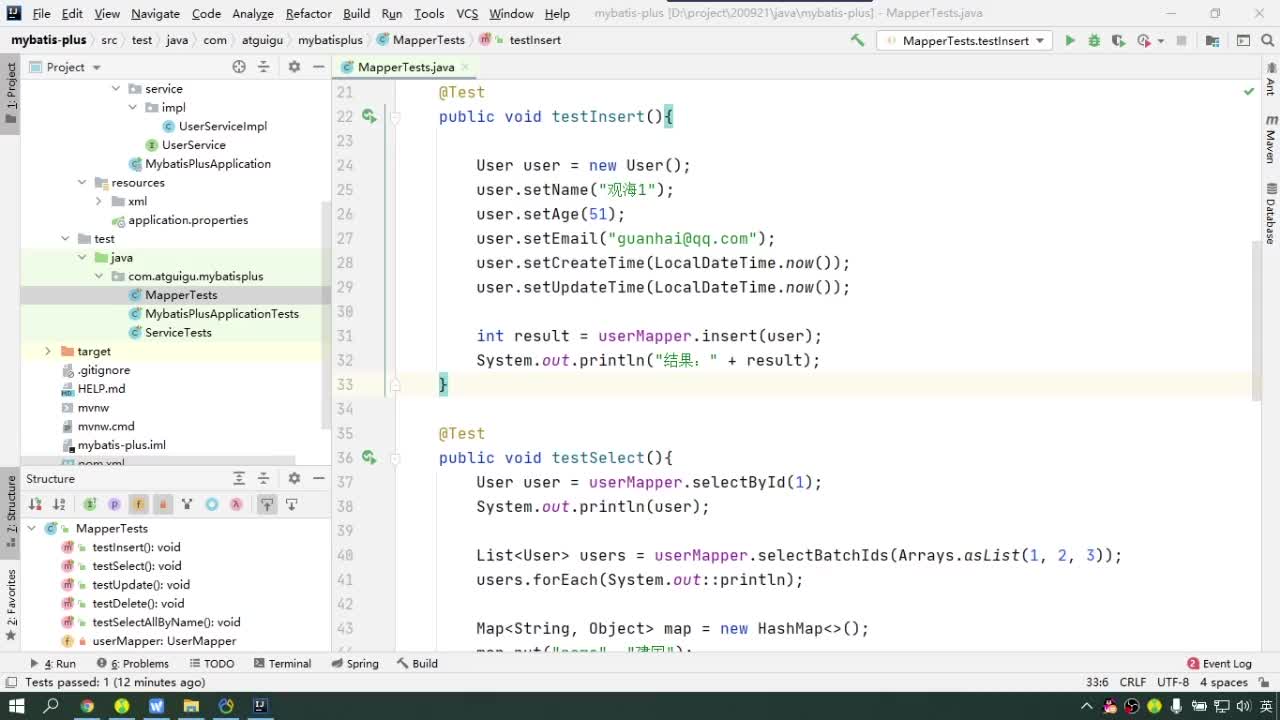Image resolution: width=1280 pixels, height=720 pixels.
Task: Click the CRLF line separator in status bar
Action: pyautogui.click(x=1133, y=682)
